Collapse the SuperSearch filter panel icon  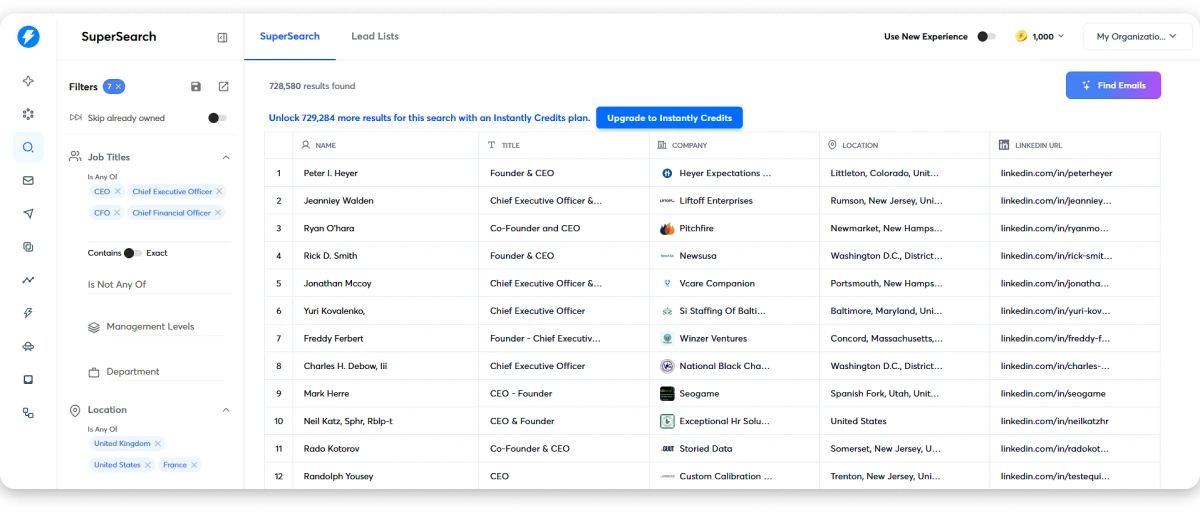222,37
